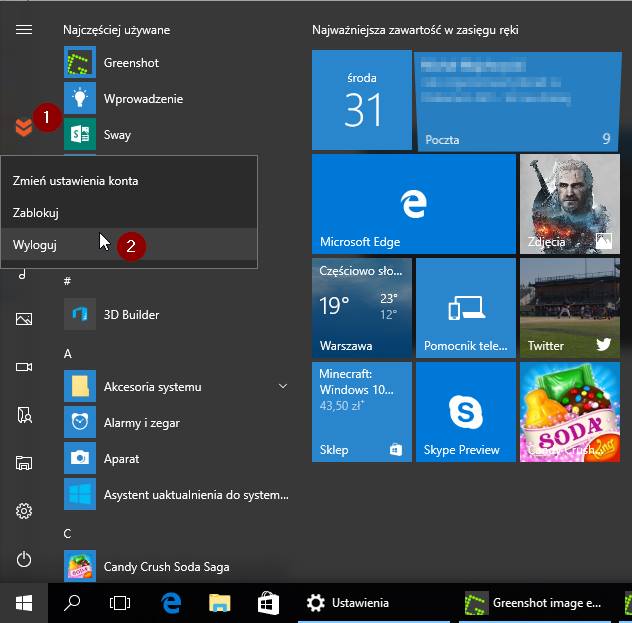
Task: Open Pictures sidebar icon
Action: [24, 319]
